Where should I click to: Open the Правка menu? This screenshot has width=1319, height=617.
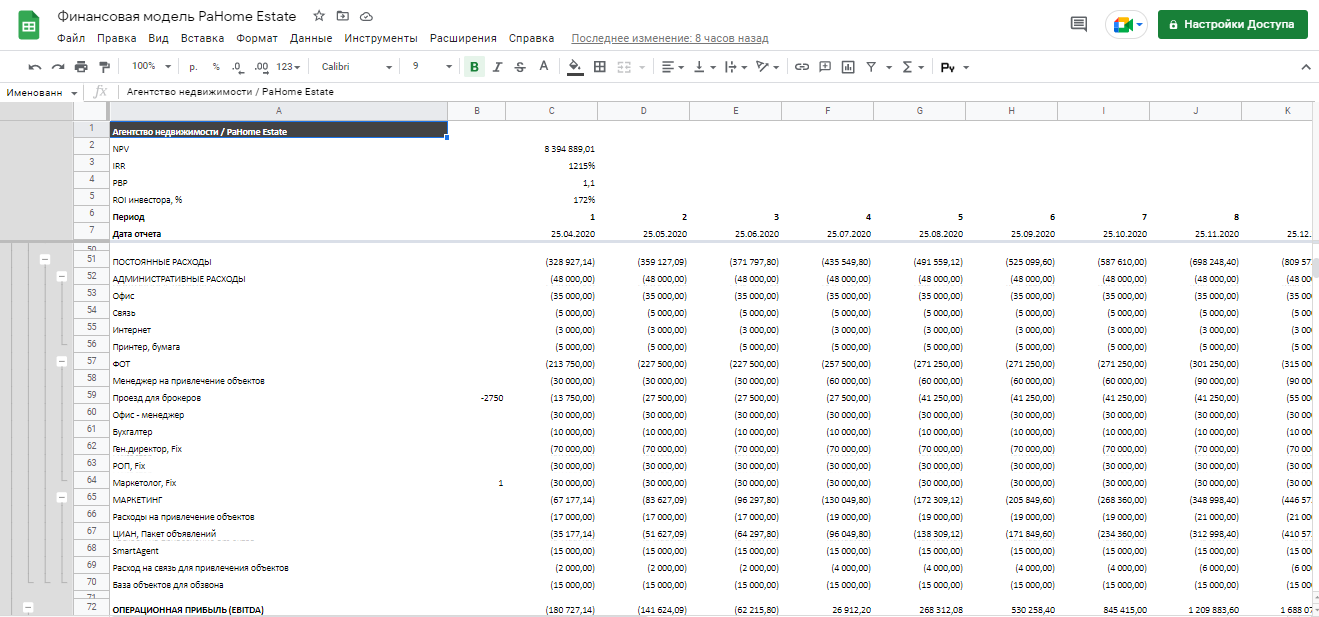tap(117, 38)
